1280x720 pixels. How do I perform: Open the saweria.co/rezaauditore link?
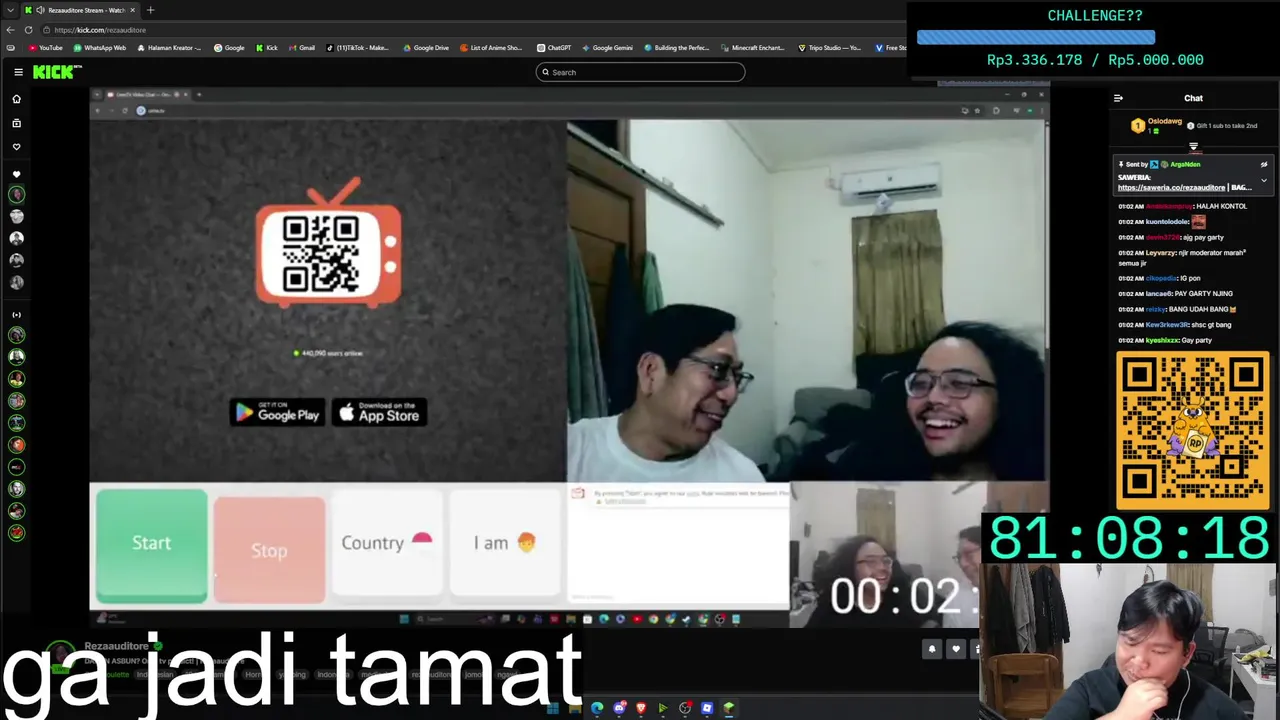pyautogui.click(x=1171, y=187)
